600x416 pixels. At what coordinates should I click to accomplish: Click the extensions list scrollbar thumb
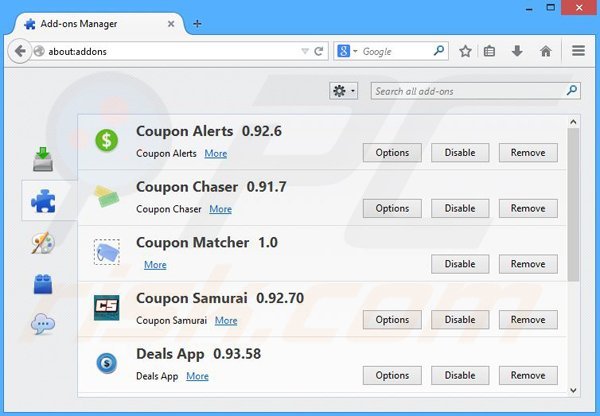573,205
